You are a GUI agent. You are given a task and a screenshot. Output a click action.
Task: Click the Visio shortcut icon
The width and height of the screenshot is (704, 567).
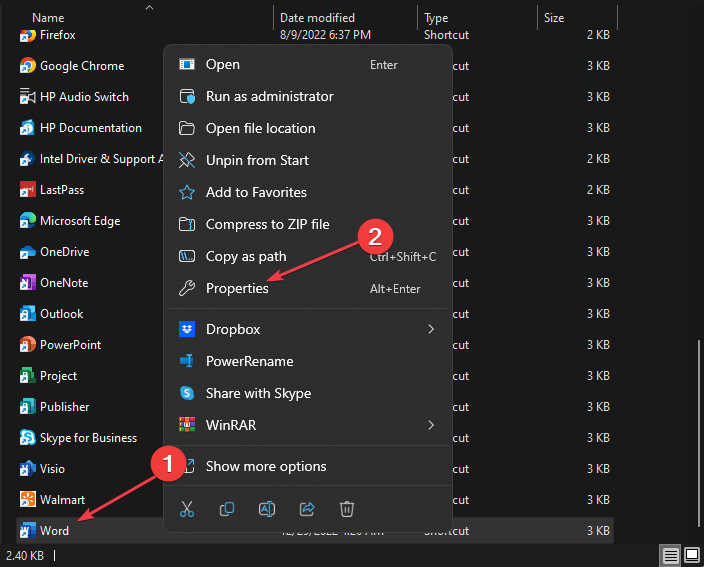(27, 469)
